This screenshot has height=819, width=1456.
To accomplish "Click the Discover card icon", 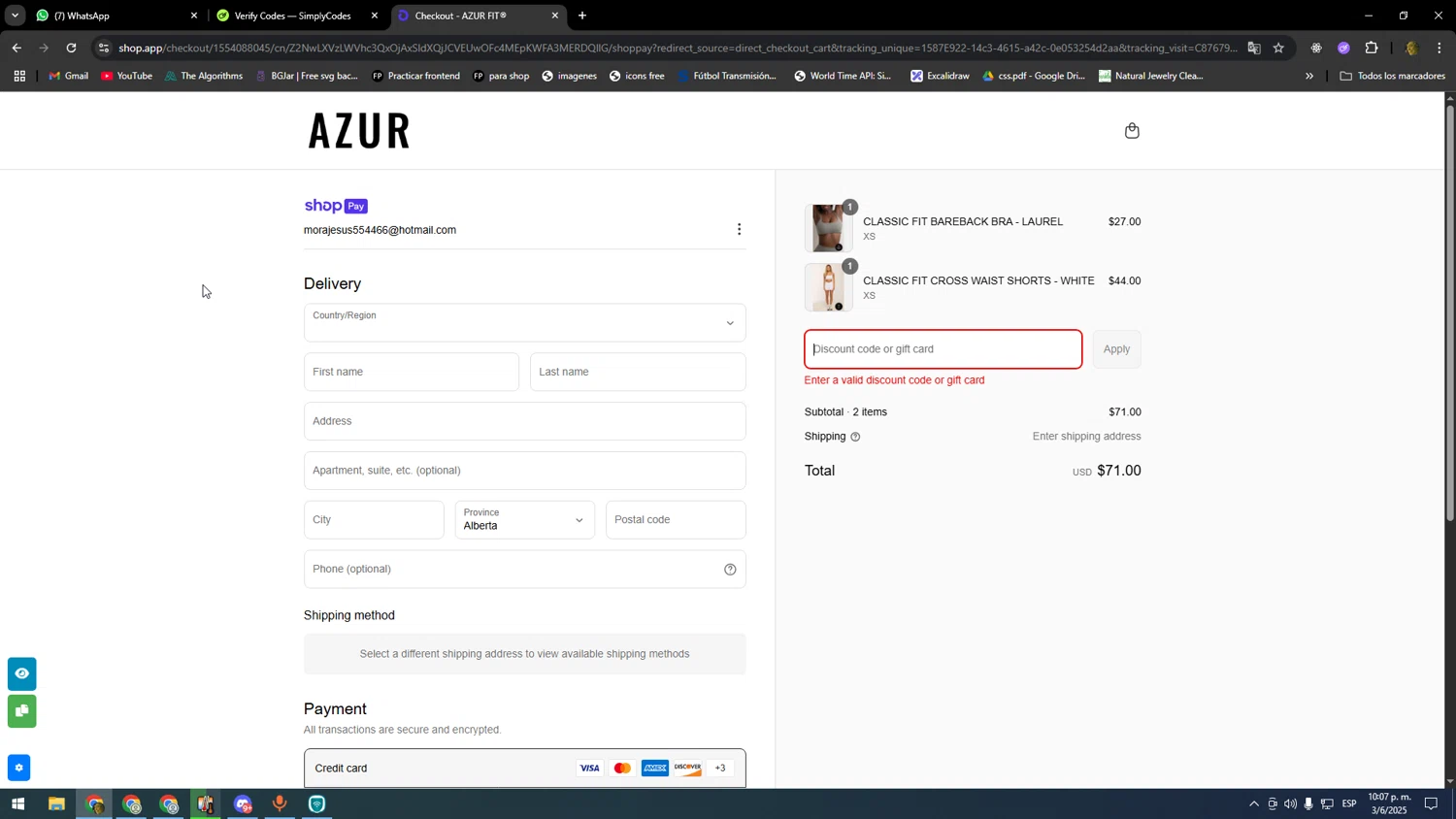I will pos(687,769).
